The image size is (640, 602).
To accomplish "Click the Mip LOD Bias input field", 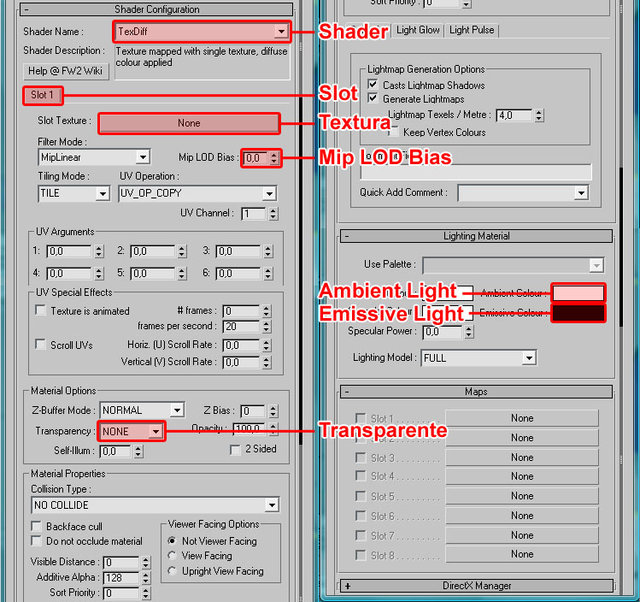I will (x=254, y=158).
